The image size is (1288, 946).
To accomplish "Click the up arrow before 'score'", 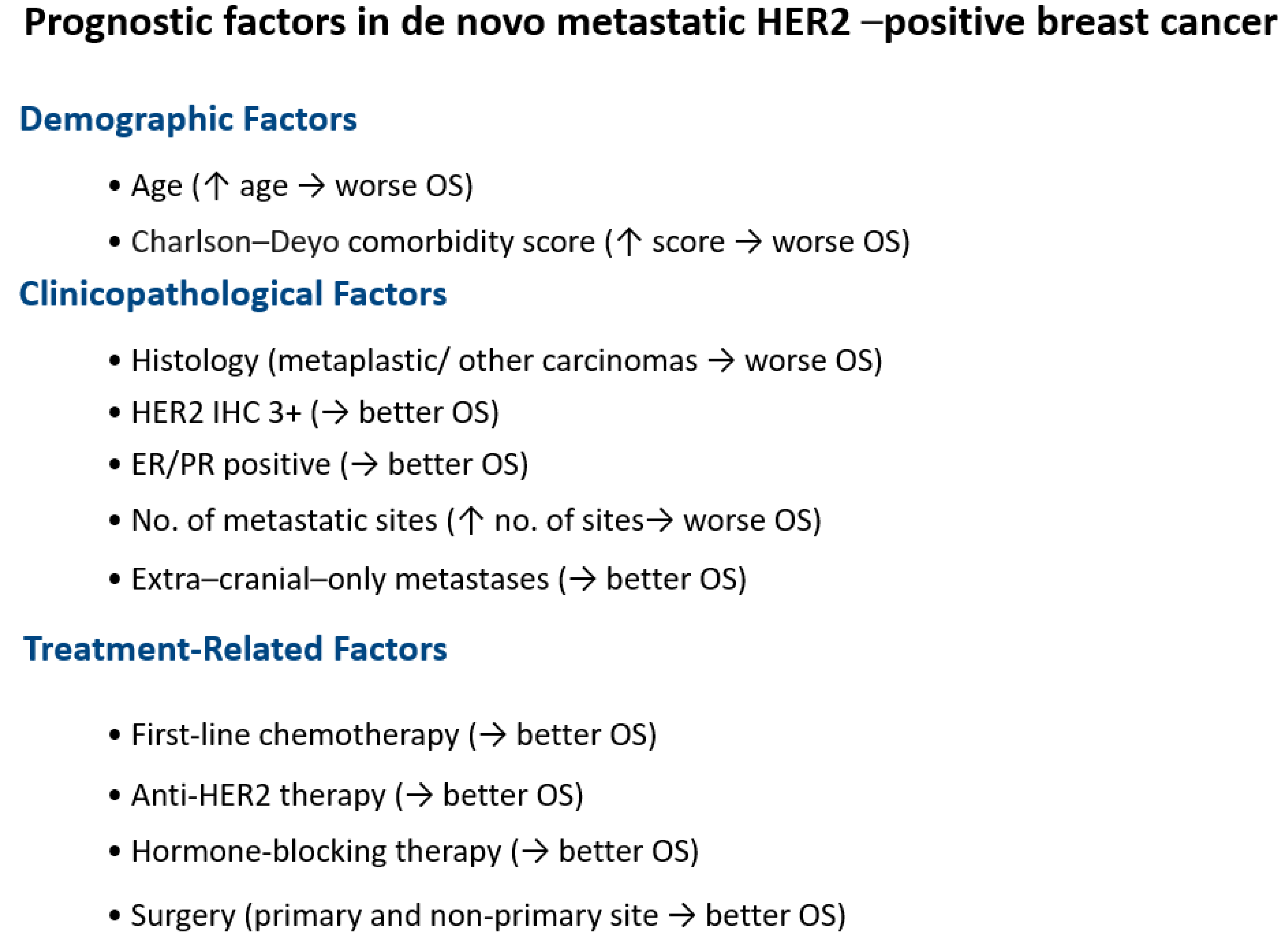I will pos(629,242).
